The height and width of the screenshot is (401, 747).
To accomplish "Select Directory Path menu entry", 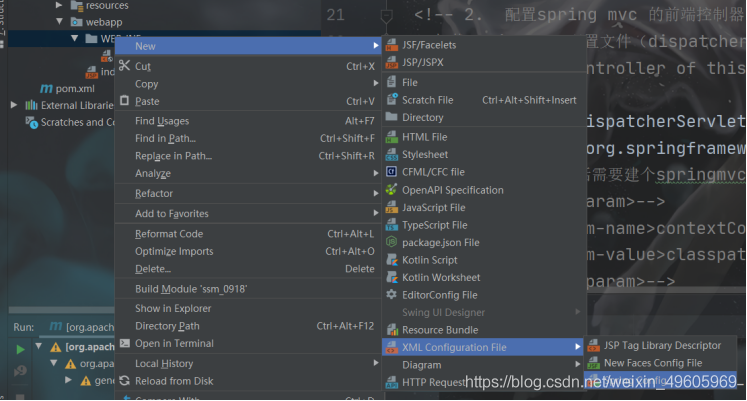I will (x=248, y=326).
